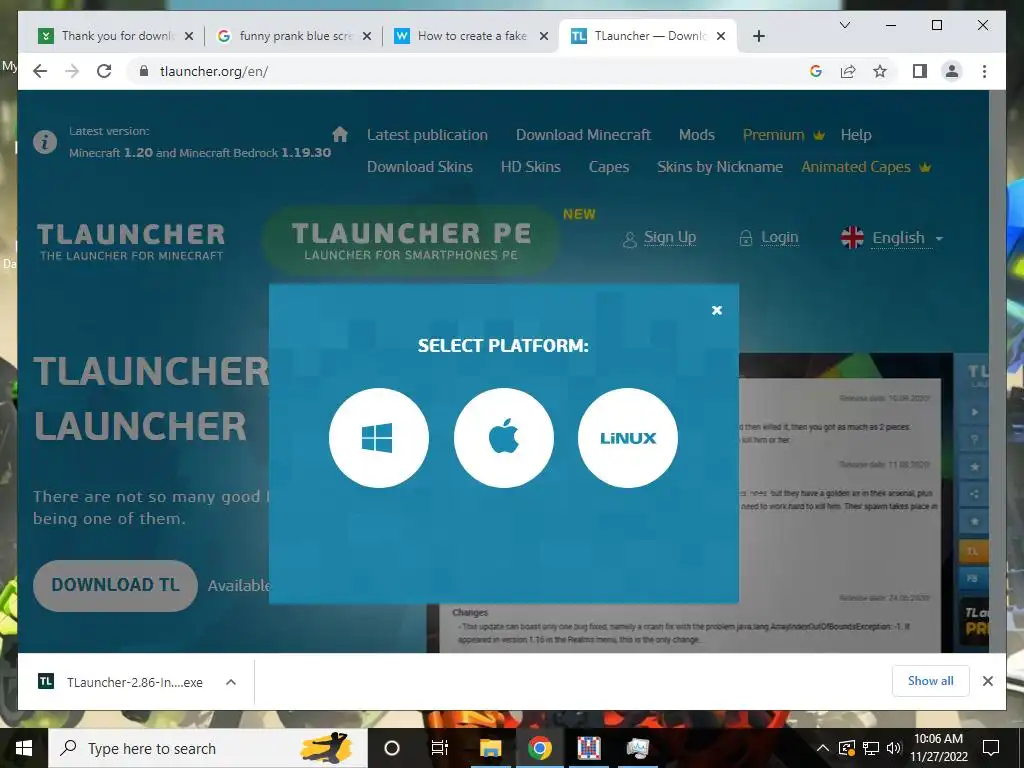Screen dimensions: 1024x768
Task: Click the Google icon in address bar
Action: 816,71
